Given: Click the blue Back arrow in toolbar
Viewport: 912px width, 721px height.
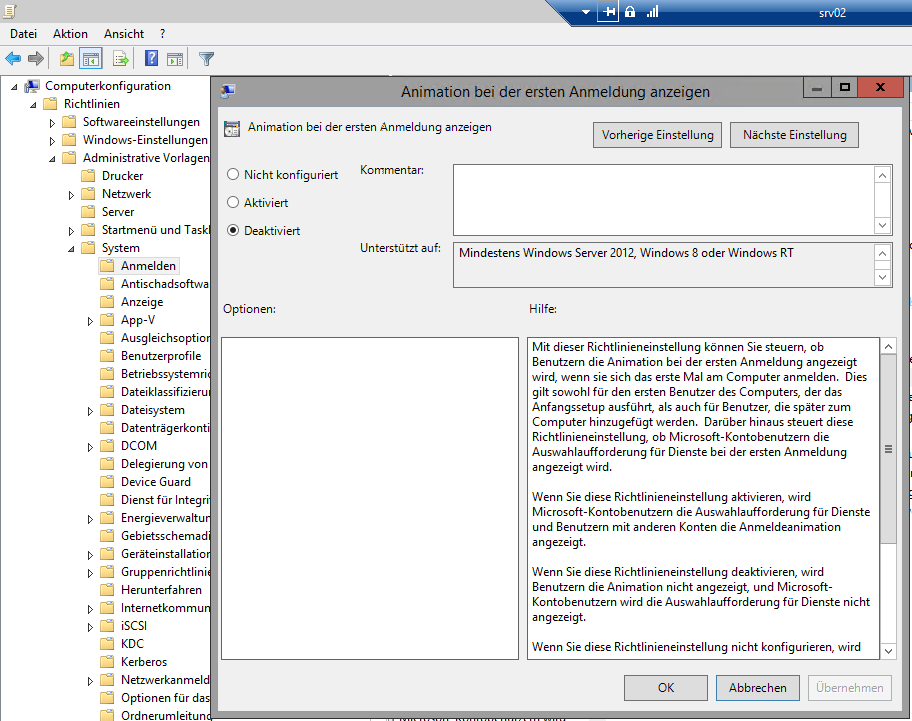Looking at the screenshot, I should coord(13,59).
